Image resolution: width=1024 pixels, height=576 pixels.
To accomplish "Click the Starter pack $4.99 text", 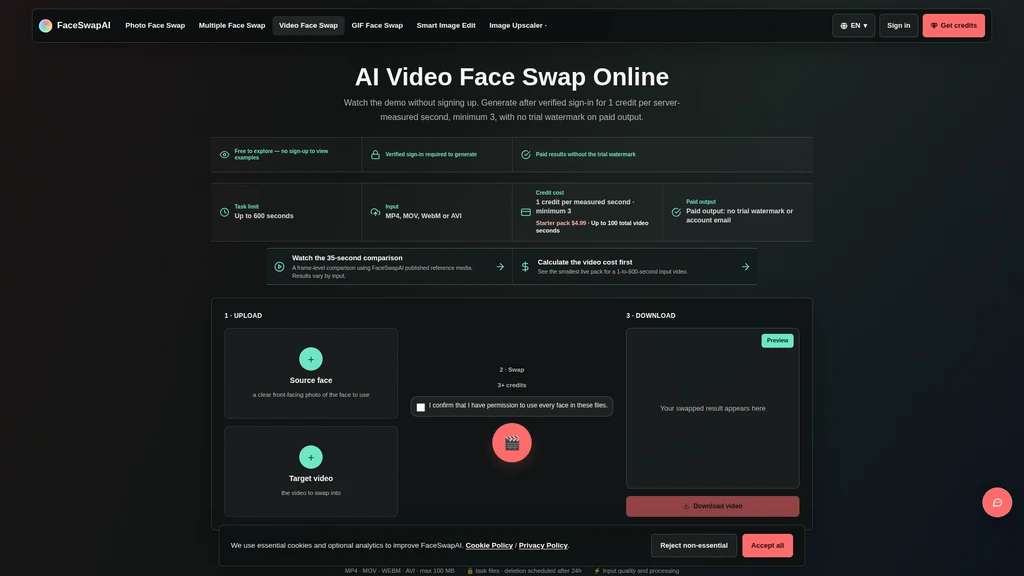I will point(561,223).
